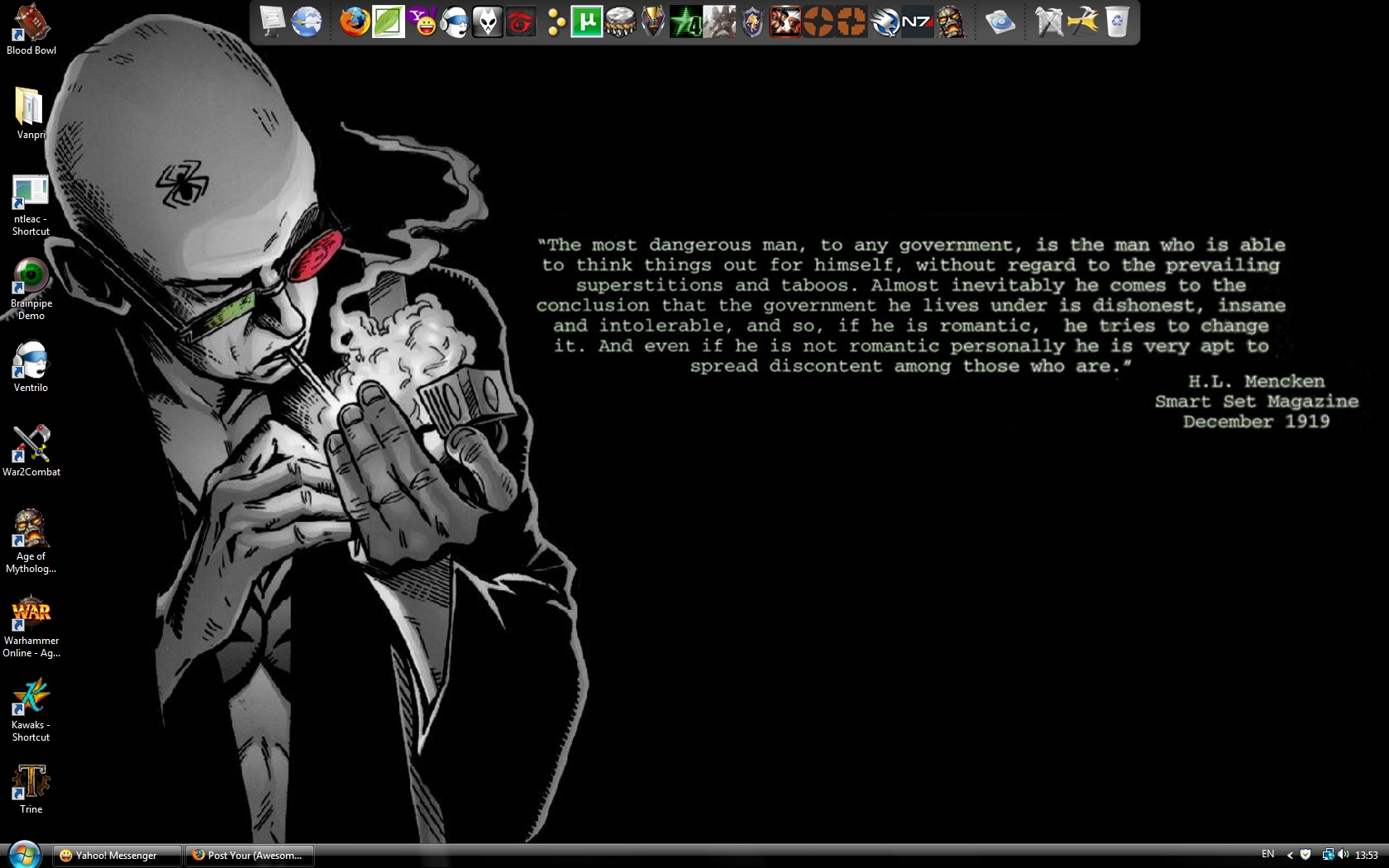Screen dimensions: 1389x868
Task: Launch Call of Duty 4 green star icon
Action: (686, 21)
